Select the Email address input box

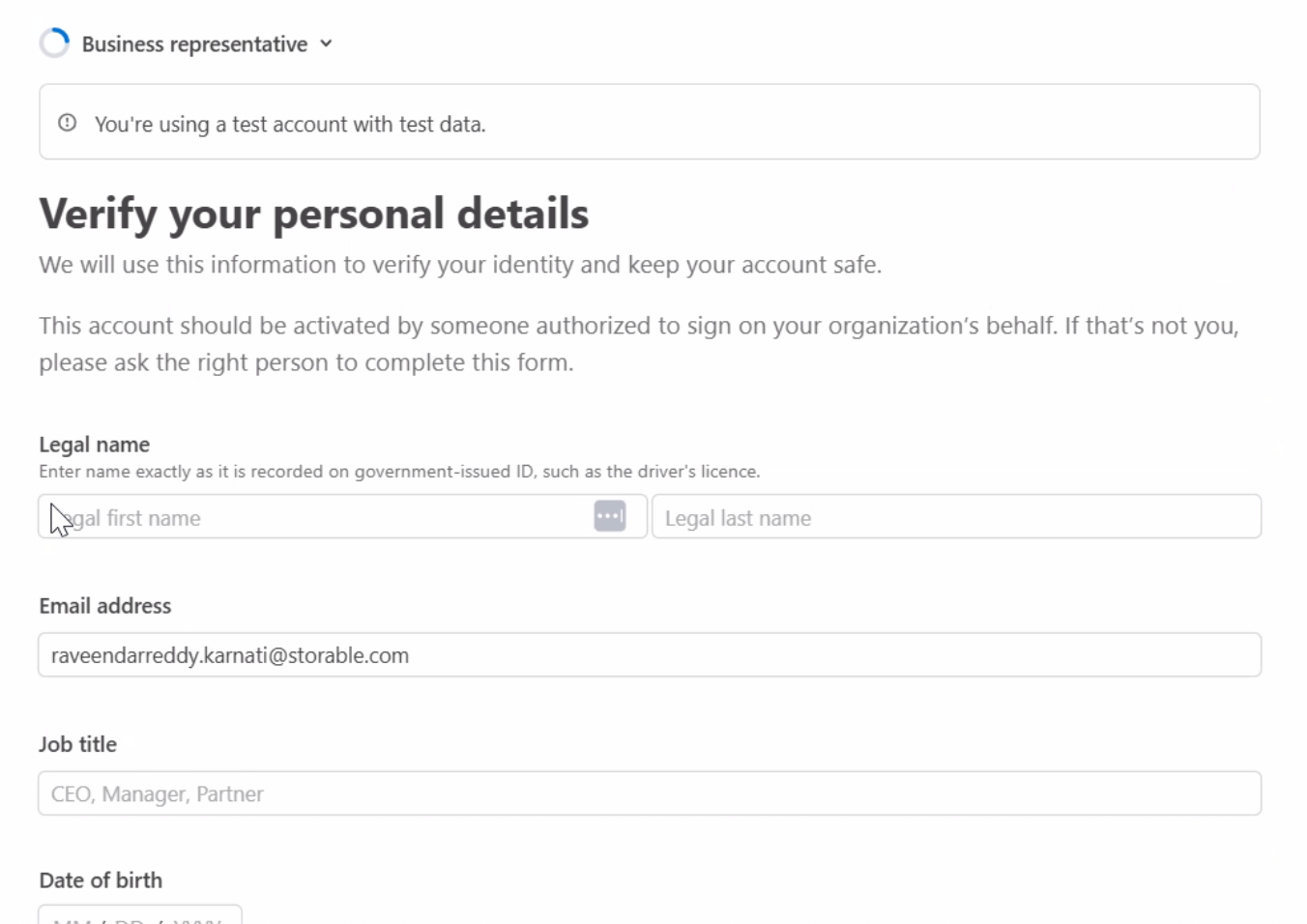(x=649, y=655)
